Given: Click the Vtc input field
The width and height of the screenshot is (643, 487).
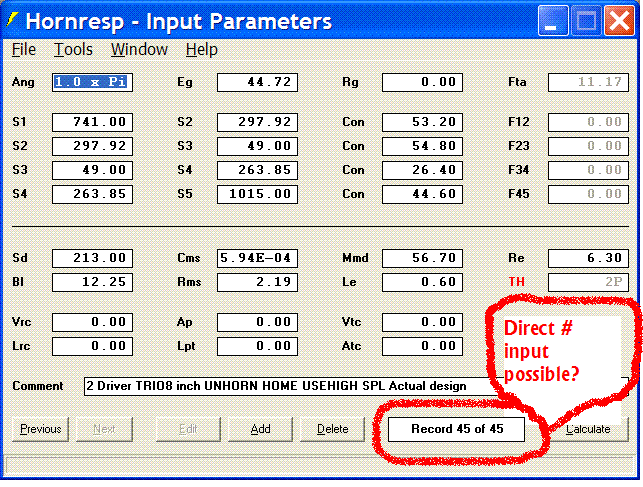Looking at the screenshot, I should tap(422, 322).
